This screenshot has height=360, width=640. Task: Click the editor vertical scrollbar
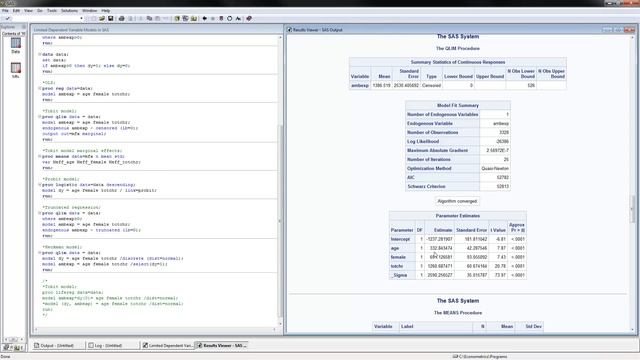pyautogui.click(x=280, y=180)
